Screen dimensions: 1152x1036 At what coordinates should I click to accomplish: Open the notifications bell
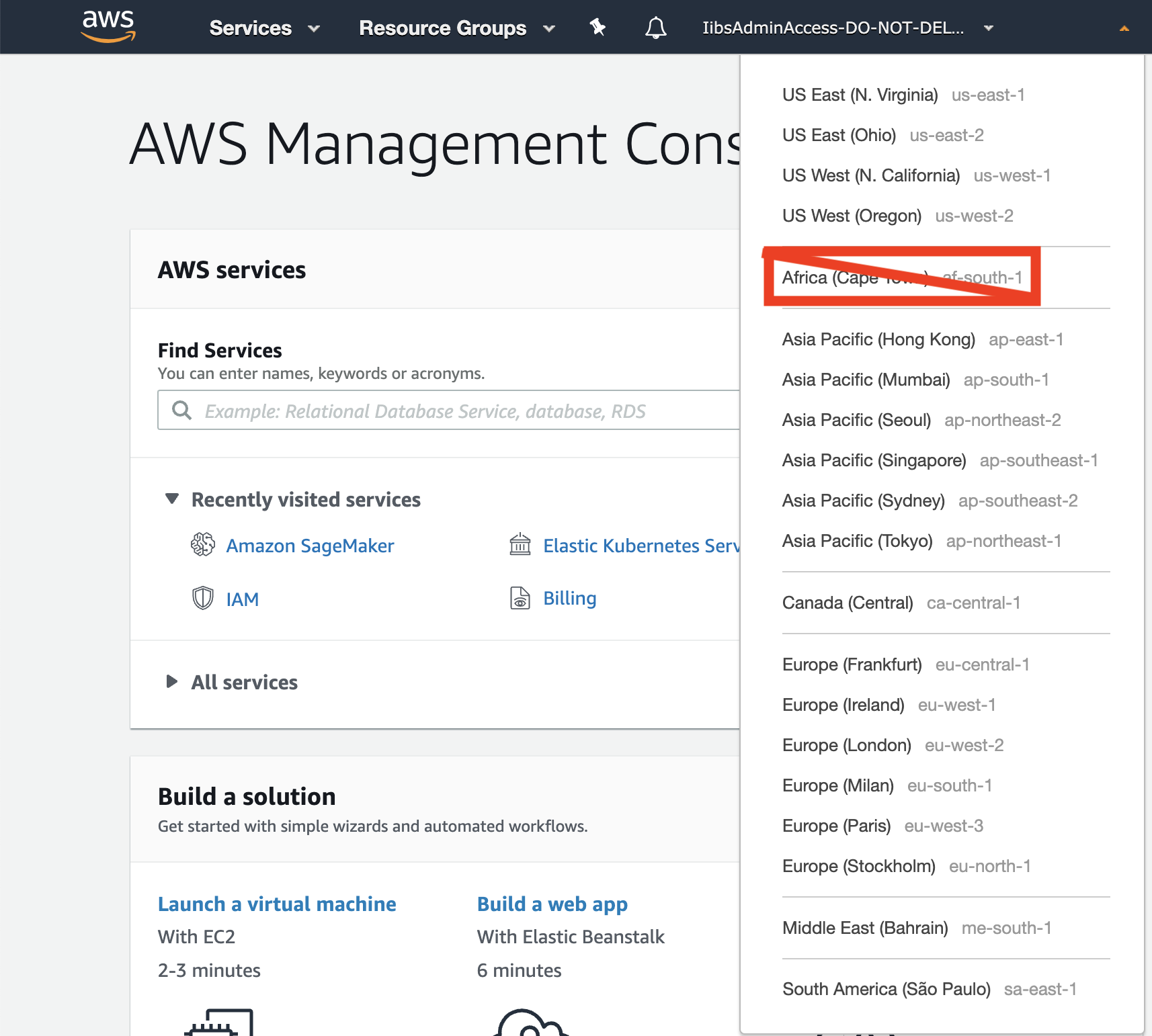pos(656,28)
